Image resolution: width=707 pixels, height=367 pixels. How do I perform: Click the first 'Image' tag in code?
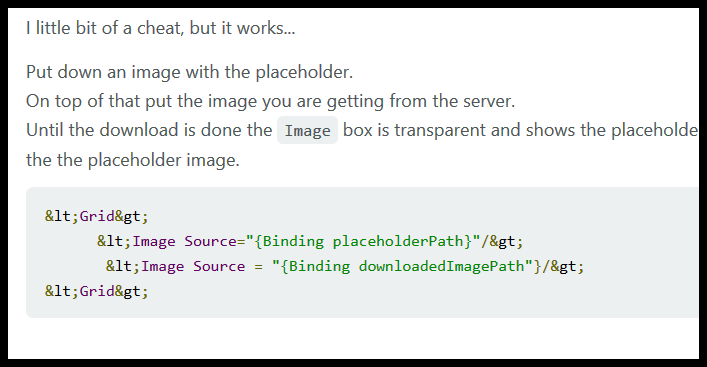(154, 241)
